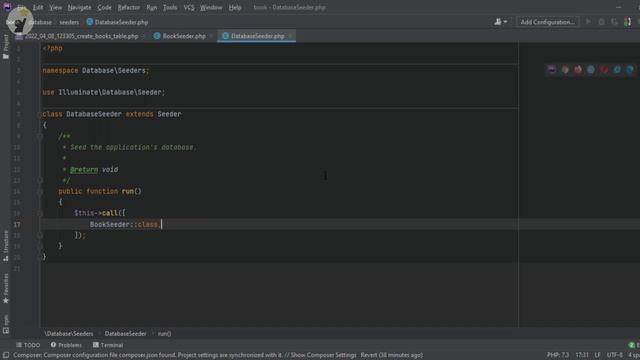Open the Problems tool window
Image resolution: width=640 pixels, height=360 pixels.
(x=66, y=345)
